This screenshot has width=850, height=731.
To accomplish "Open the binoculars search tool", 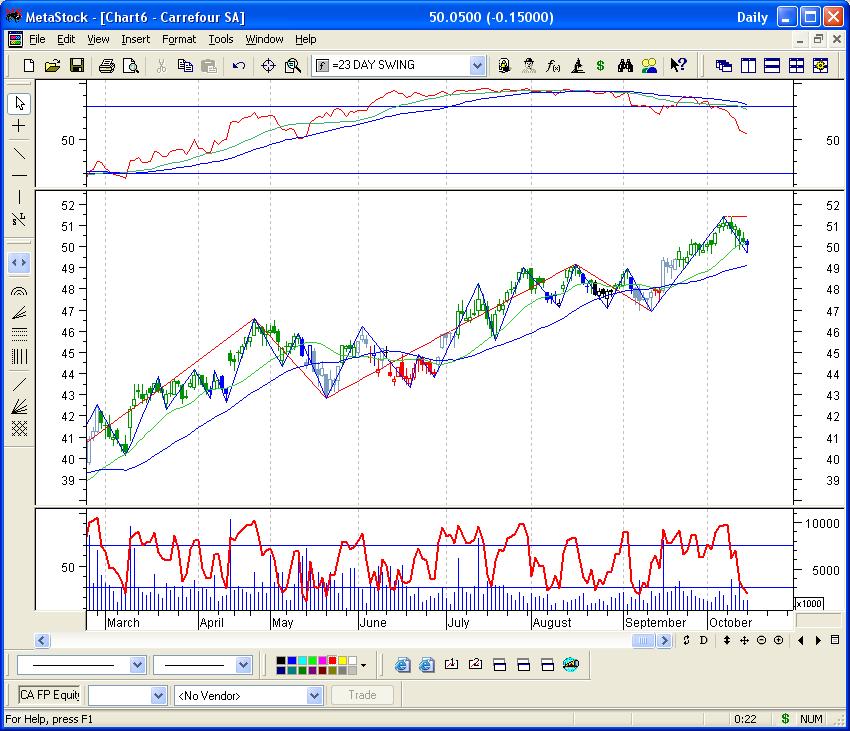I will pos(626,66).
